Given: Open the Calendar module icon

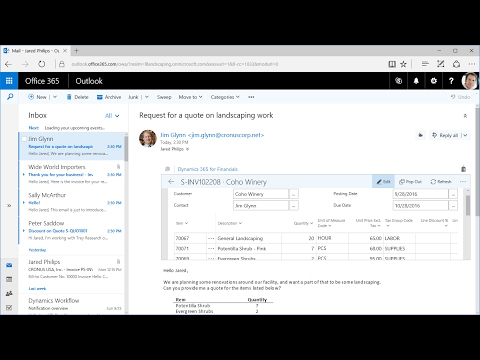Looking at the screenshot, I should 9,279.
